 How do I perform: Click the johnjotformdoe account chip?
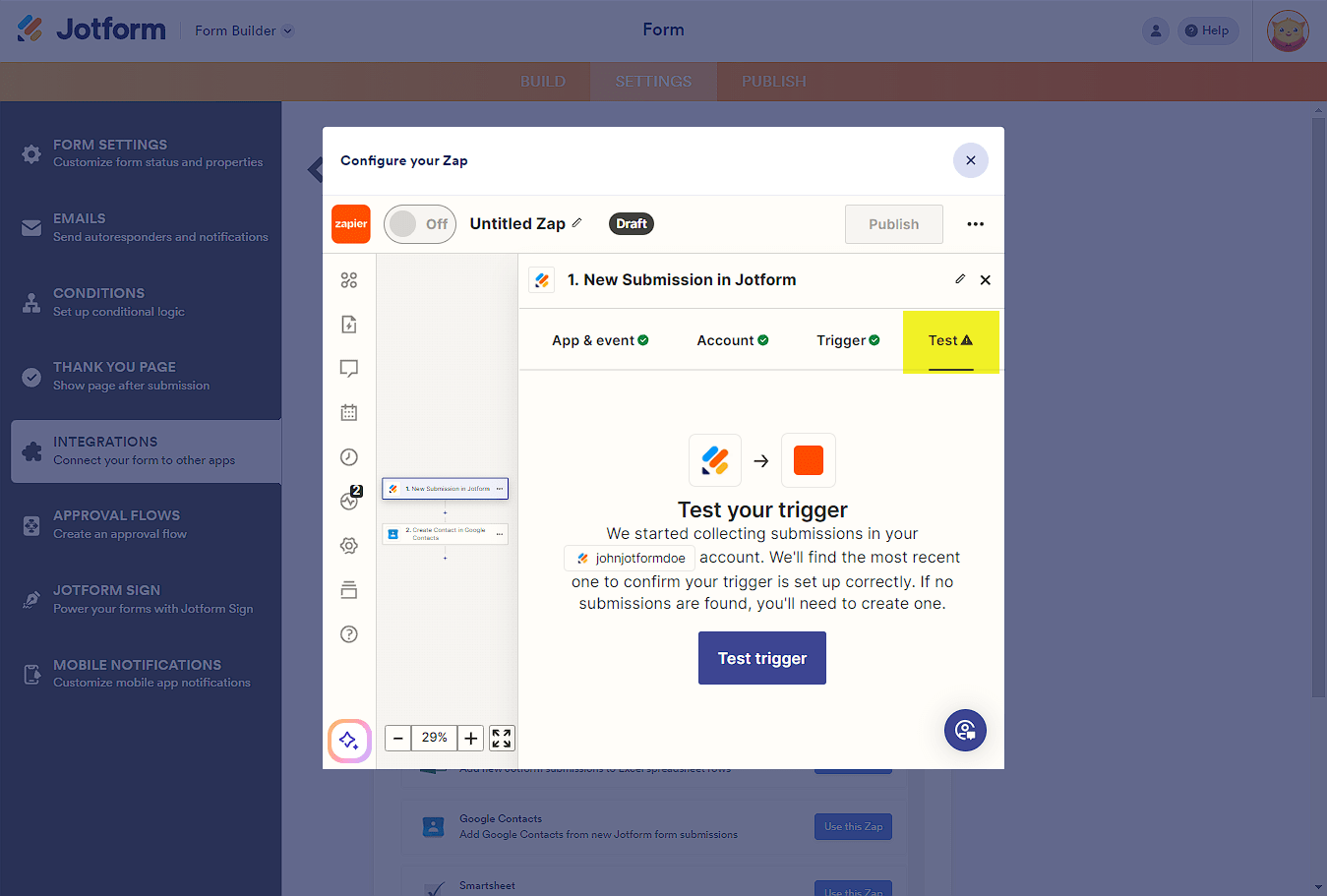(x=630, y=558)
